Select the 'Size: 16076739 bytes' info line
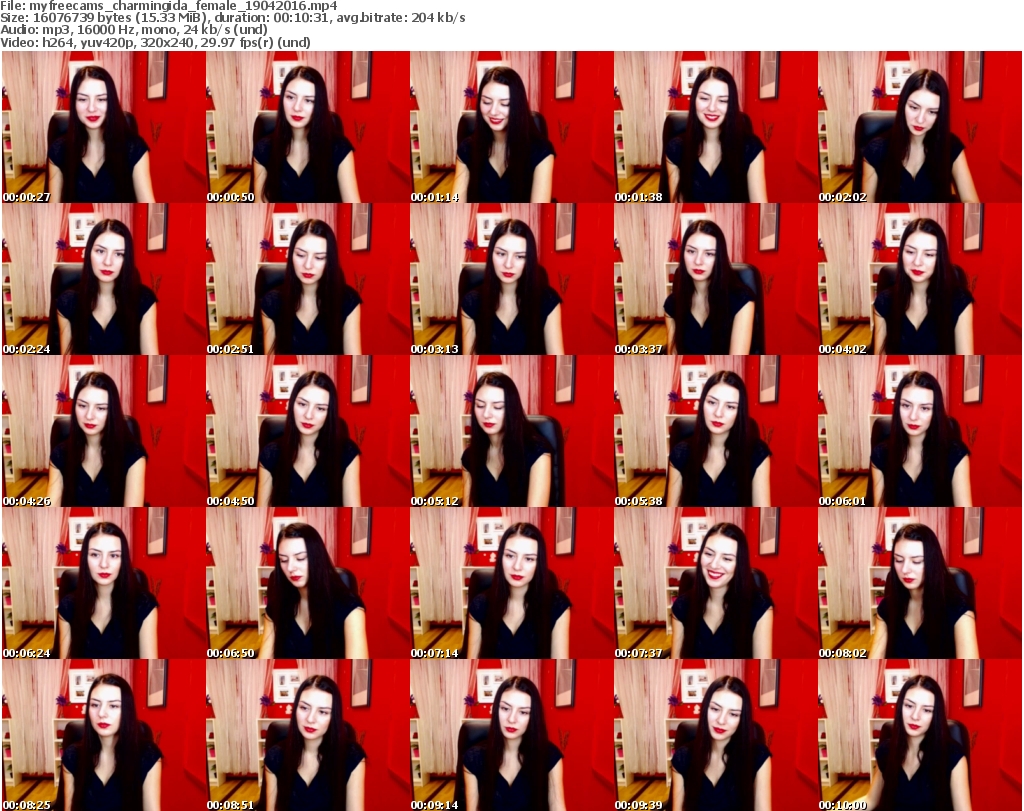 click(233, 18)
